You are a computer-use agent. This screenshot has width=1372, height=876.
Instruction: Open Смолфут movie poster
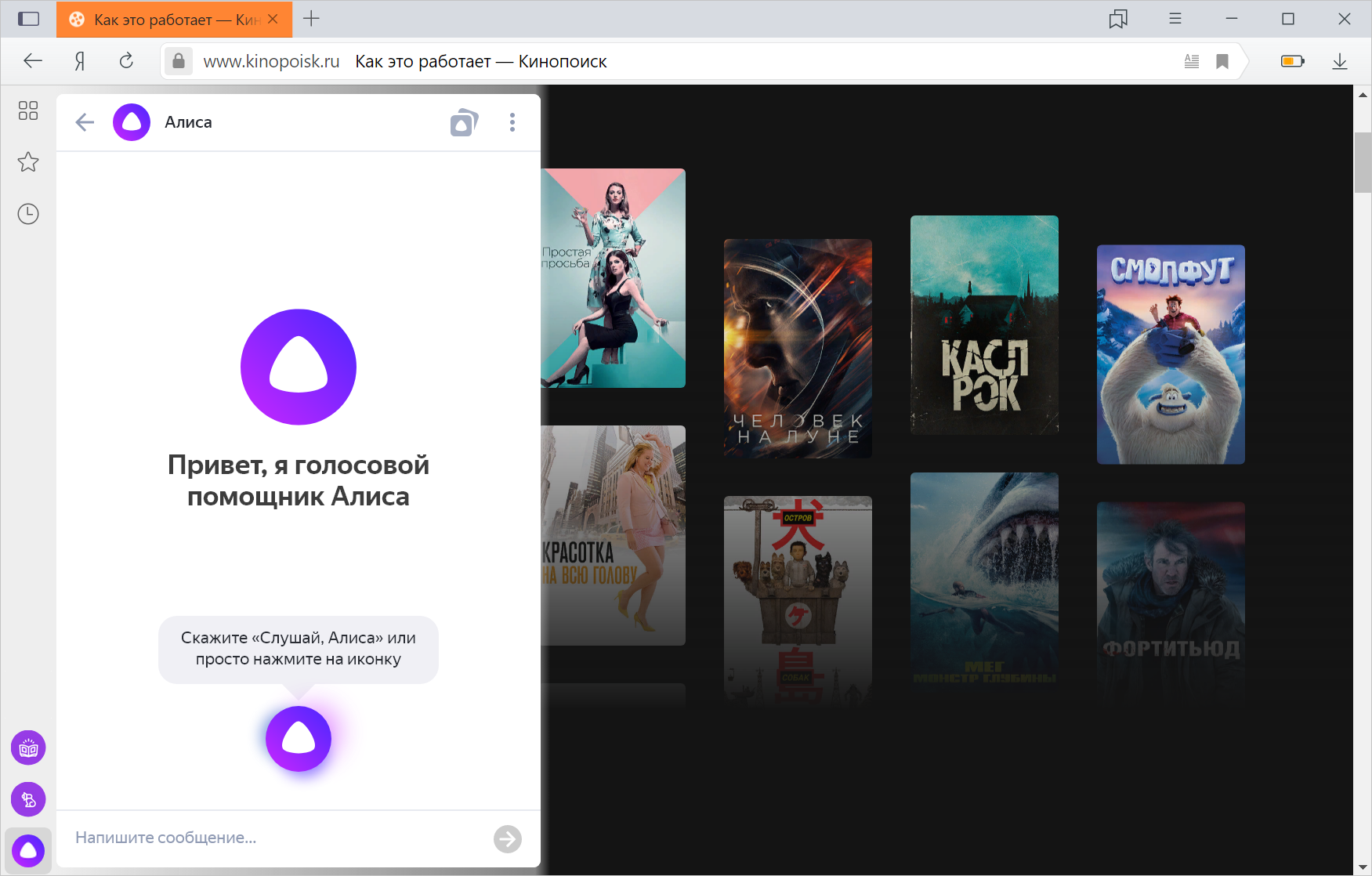[x=1171, y=354]
